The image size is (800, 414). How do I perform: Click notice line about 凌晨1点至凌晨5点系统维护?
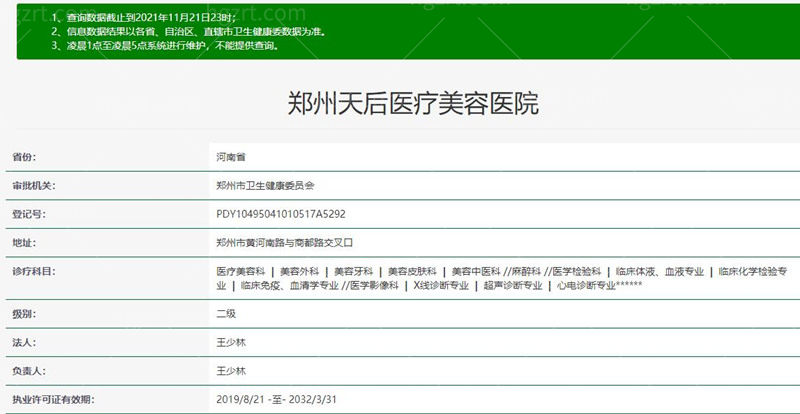(x=165, y=45)
